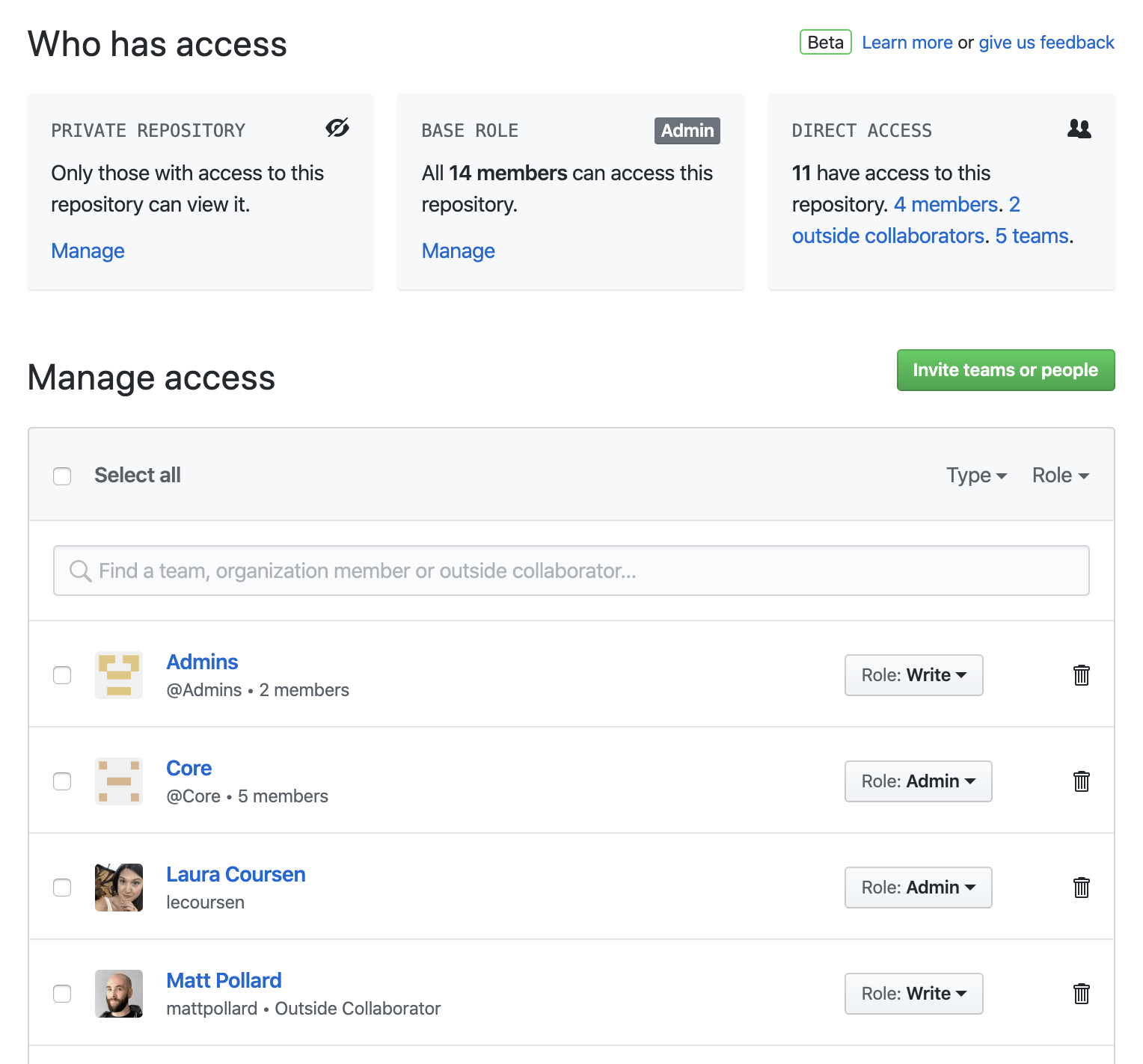
Task: Open the Role: Admin dropdown for Laura Coursen
Action: [x=918, y=888]
